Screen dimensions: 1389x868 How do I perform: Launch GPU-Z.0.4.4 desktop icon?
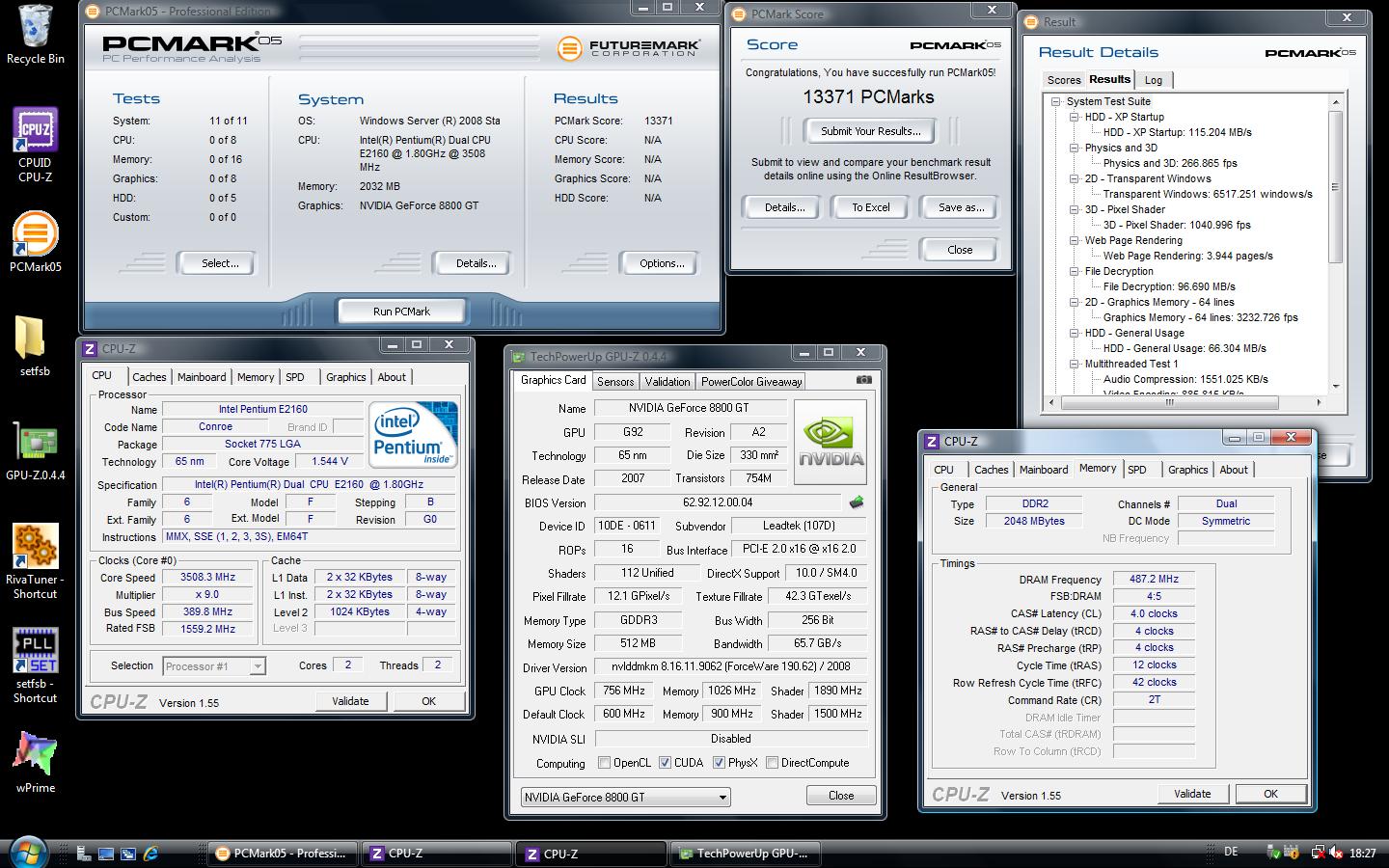[x=35, y=451]
